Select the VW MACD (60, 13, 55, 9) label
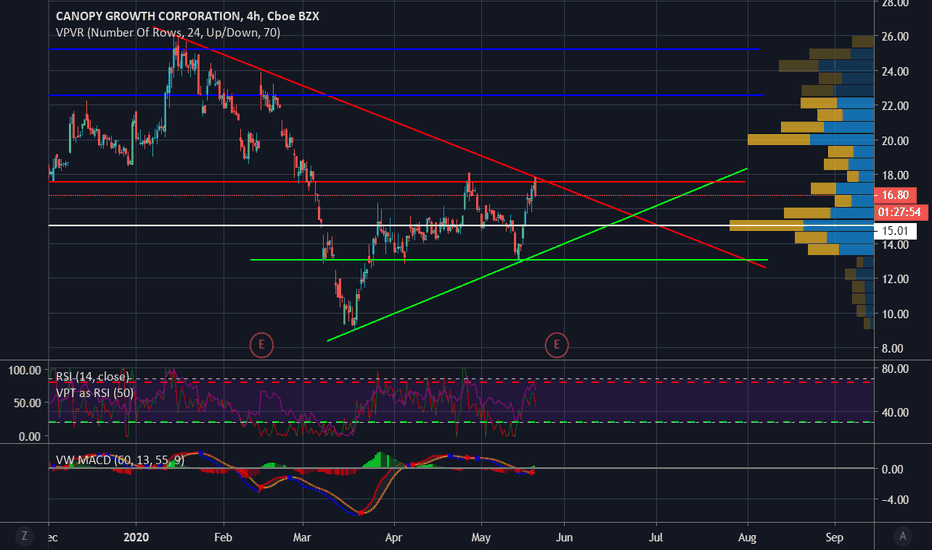 pyautogui.click(x=120, y=460)
